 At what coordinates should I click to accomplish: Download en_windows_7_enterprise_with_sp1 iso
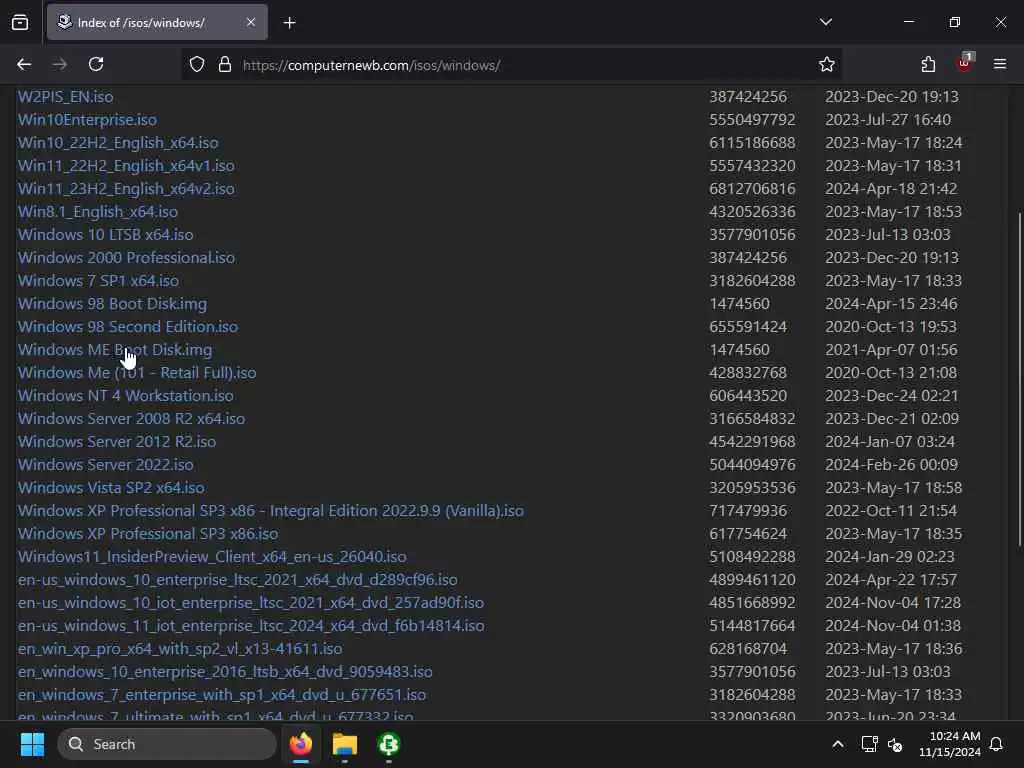221,695
